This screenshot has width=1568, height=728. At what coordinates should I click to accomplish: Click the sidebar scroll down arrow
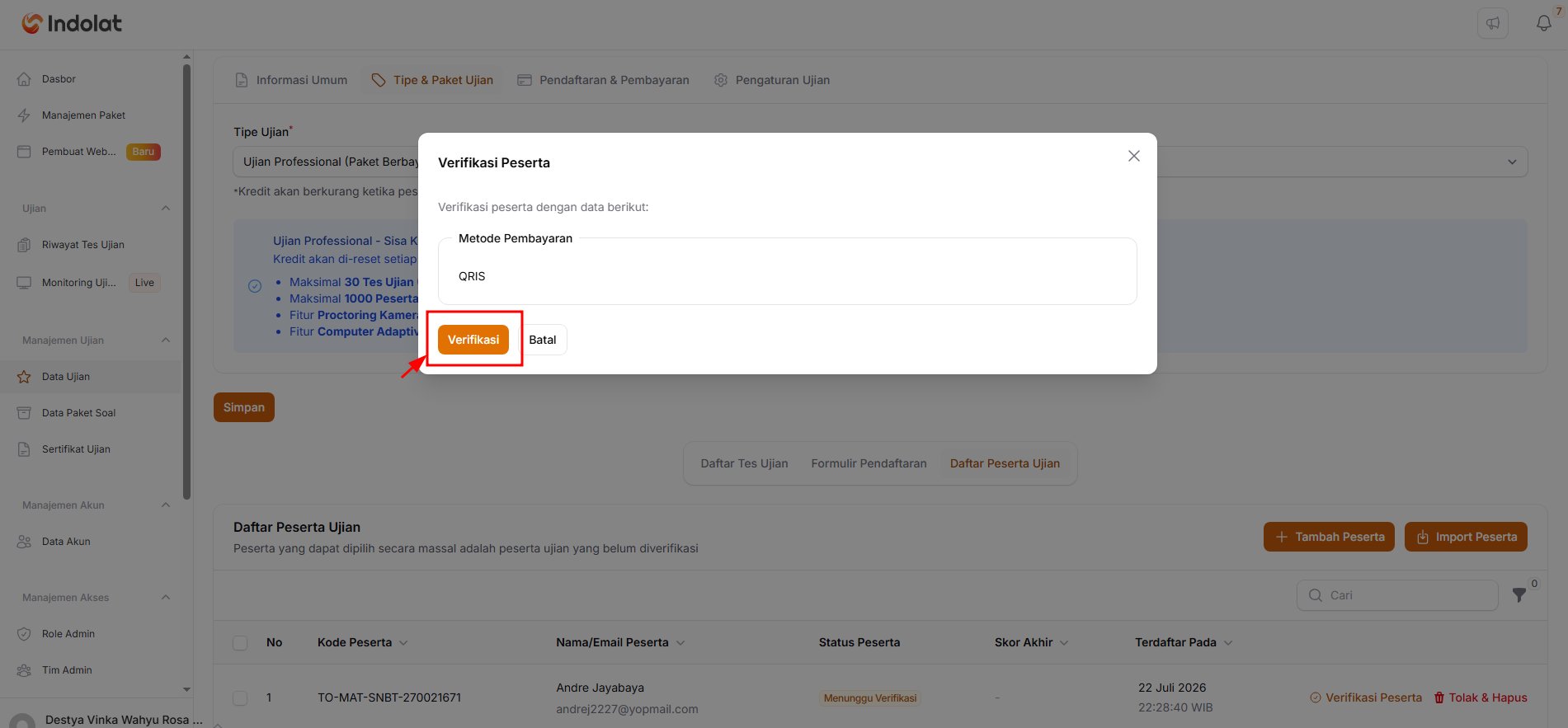pyautogui.click(x=186, y=689)
